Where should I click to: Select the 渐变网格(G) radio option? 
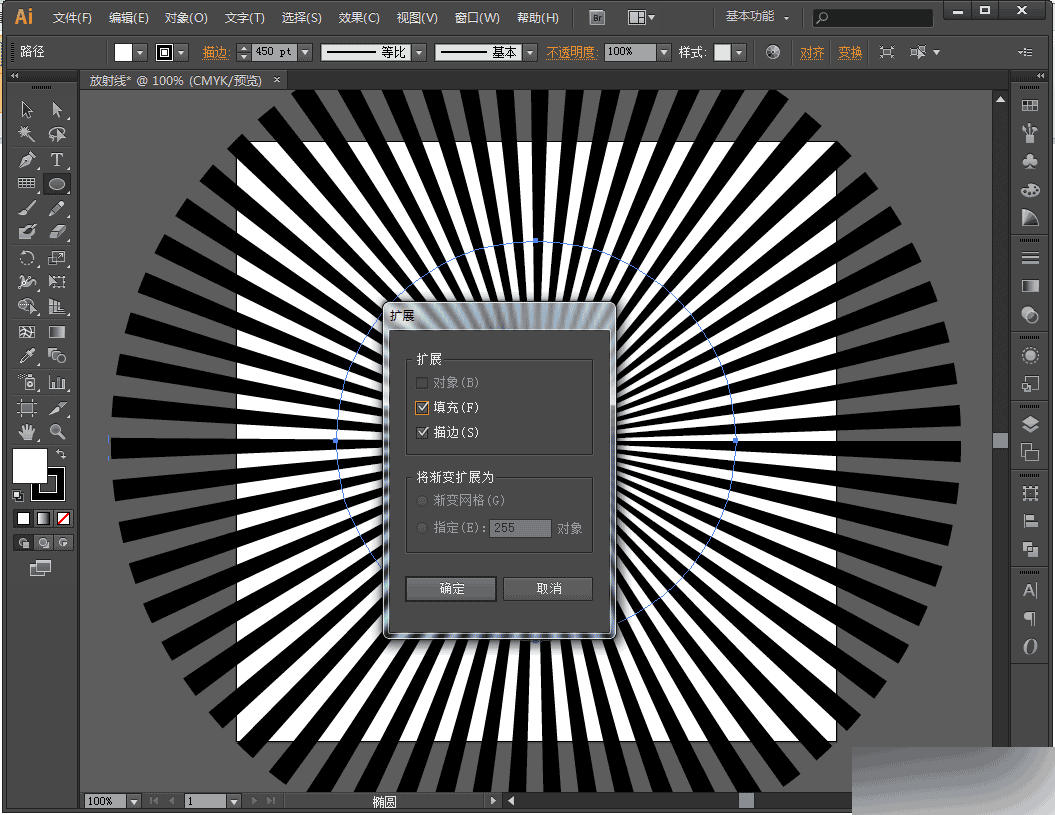(422, 501)
